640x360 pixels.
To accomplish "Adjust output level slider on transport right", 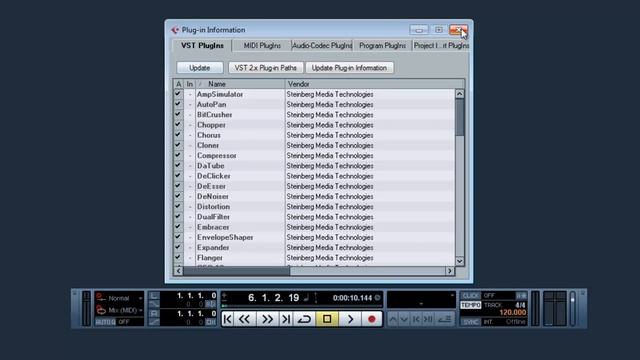I will (x=573, y=309).
